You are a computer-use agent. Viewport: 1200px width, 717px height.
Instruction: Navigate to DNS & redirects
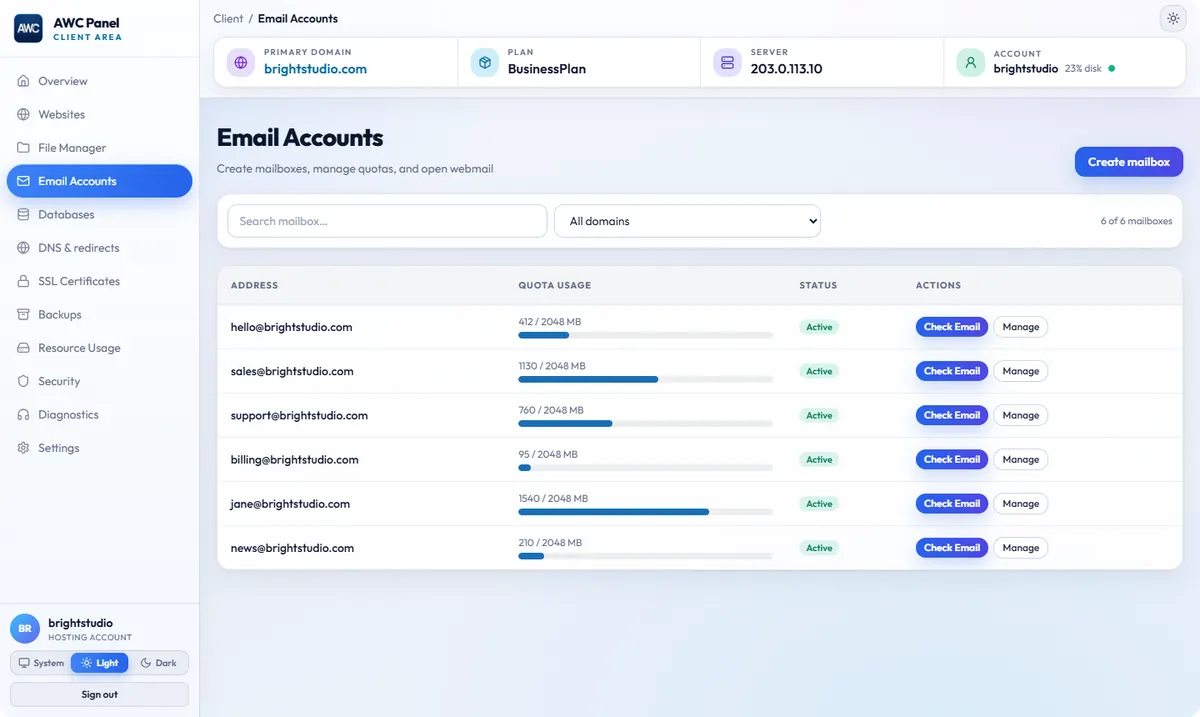tap(99, 248)
